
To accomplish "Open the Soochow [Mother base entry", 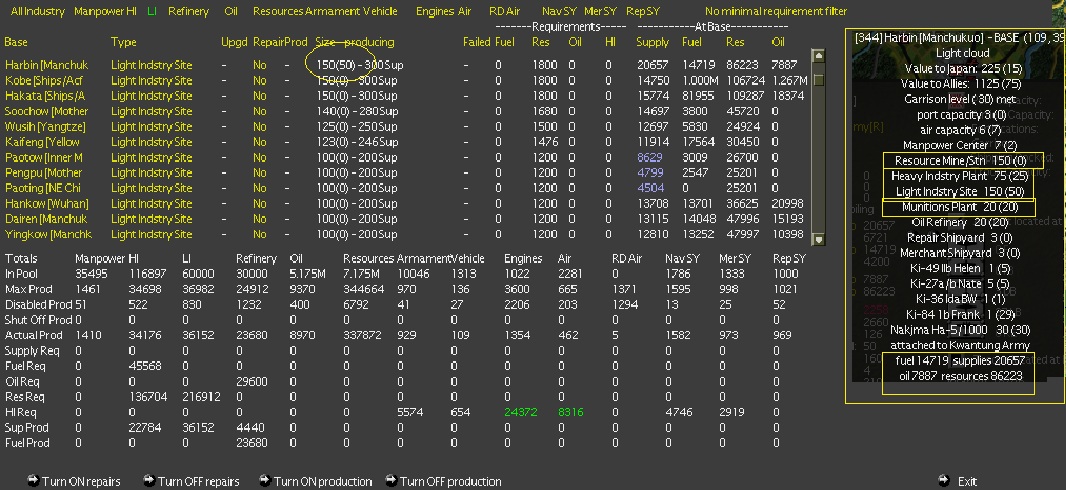I will tap(46, 111).
